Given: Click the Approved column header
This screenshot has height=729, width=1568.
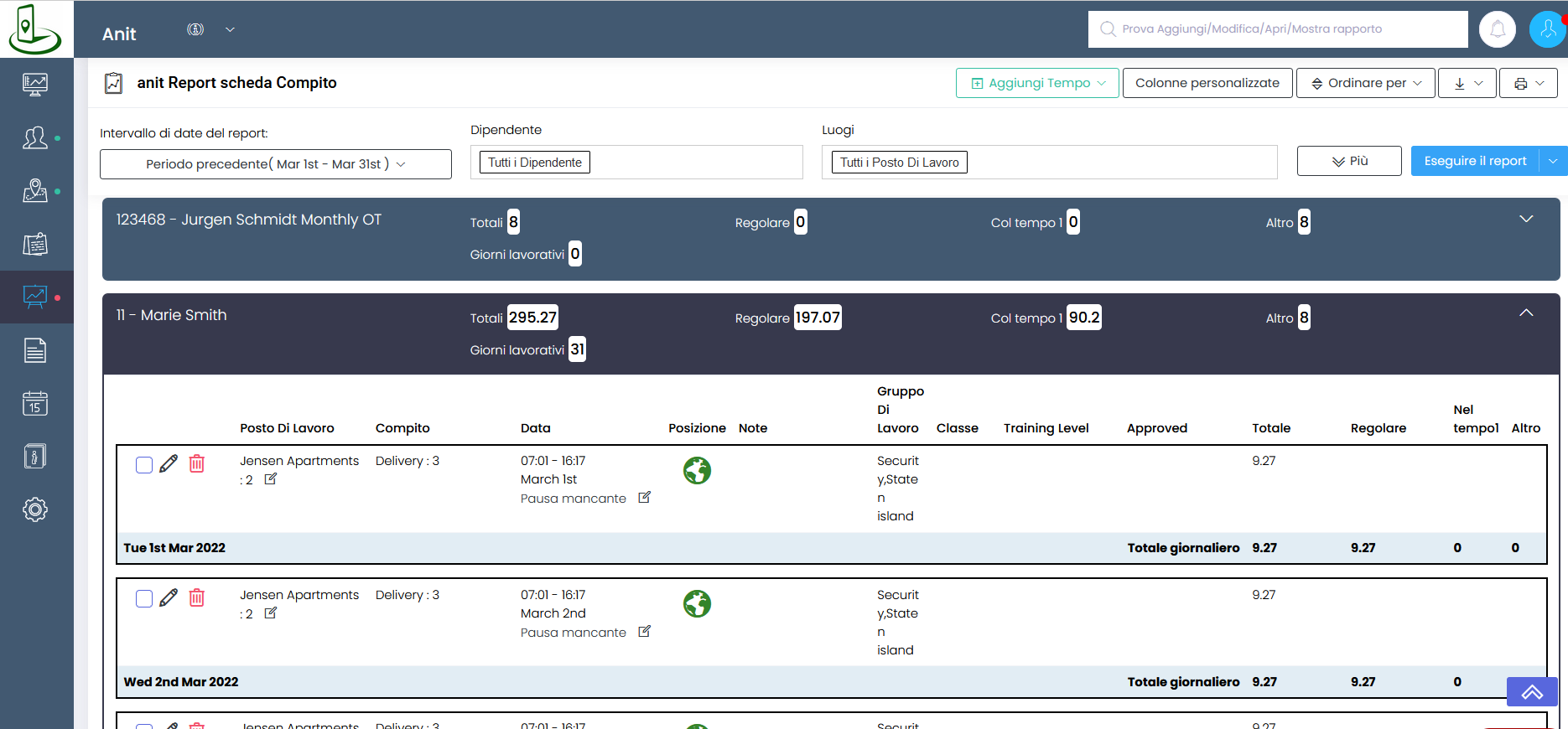Looking at the screenshot, I should pyautogui.click(x=1157, y=428).
